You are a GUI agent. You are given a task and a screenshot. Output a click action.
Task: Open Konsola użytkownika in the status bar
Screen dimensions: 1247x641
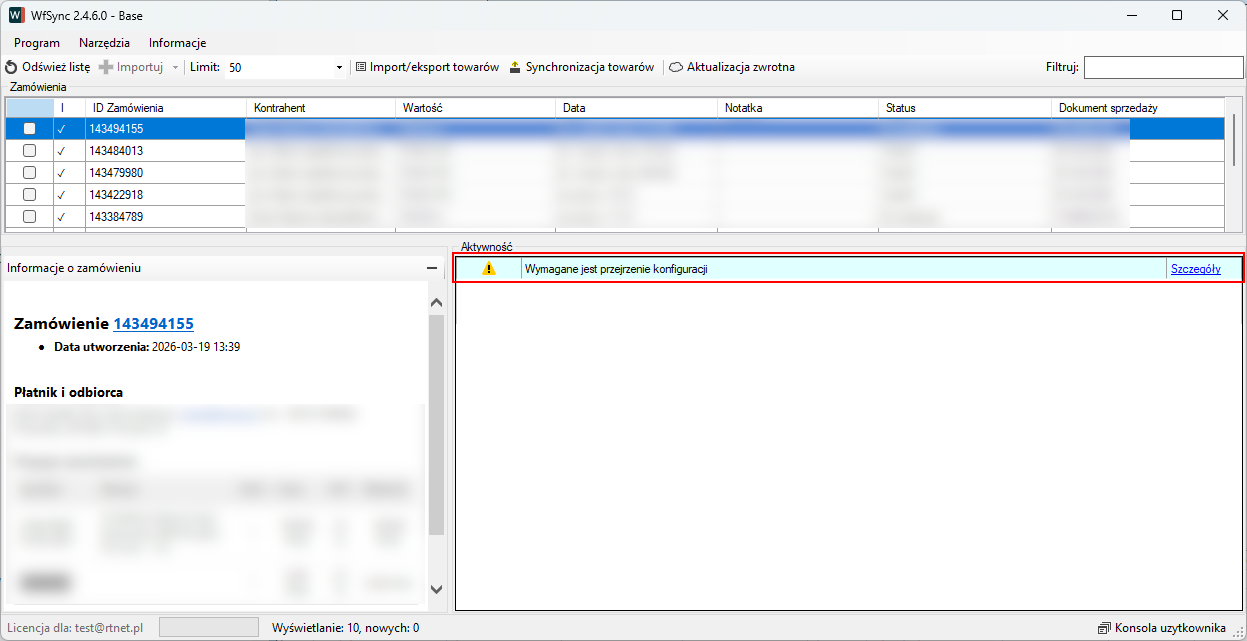pyautogui.click(x=1161, y=628)
